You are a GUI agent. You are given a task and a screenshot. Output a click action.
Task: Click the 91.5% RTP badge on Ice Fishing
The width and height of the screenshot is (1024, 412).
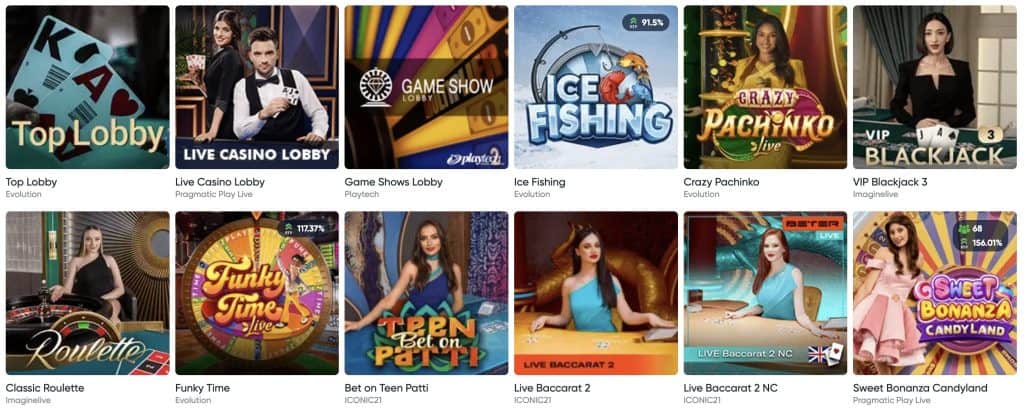tap(645, 22)
